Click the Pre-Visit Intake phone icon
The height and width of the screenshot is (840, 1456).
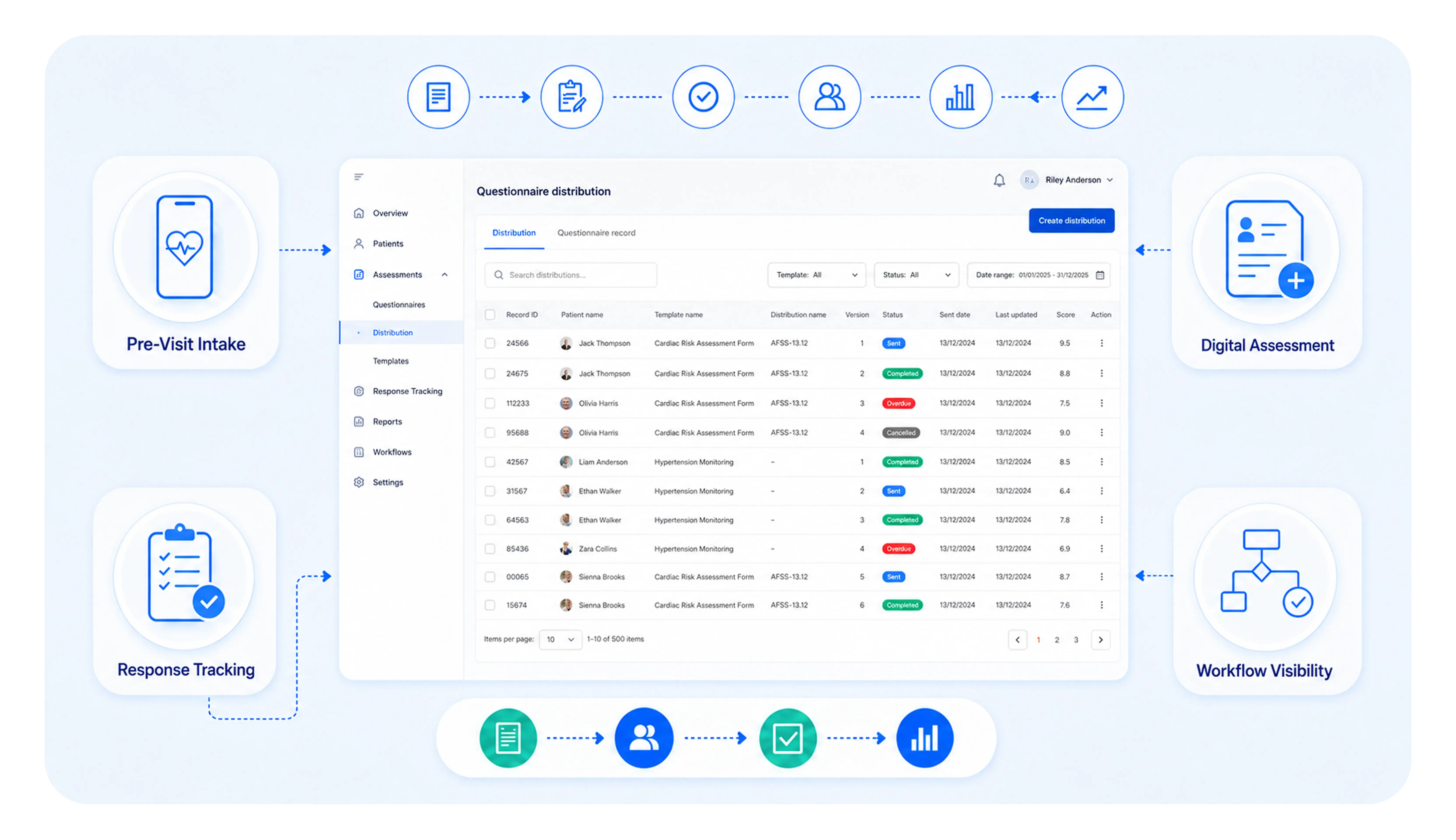coord(185,247)
